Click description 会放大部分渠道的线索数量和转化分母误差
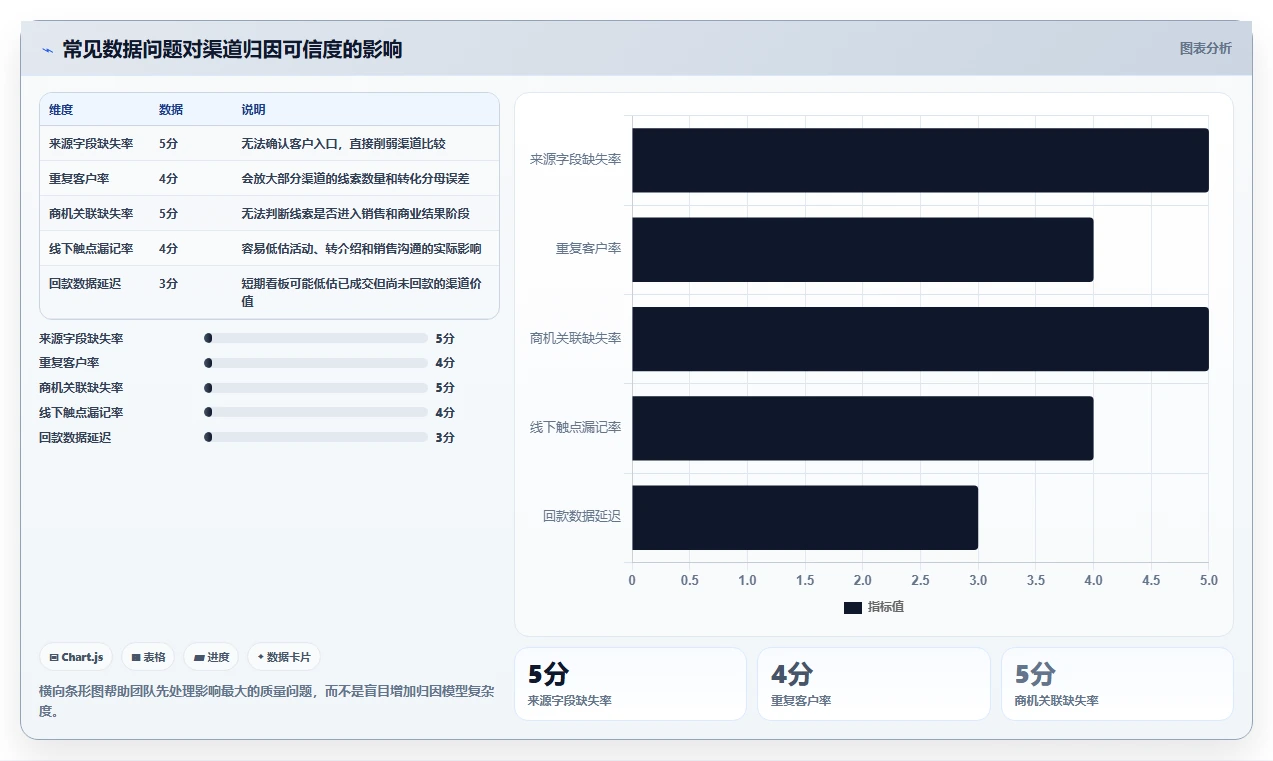Screen dimensions: 1273x761 point(355,179)
